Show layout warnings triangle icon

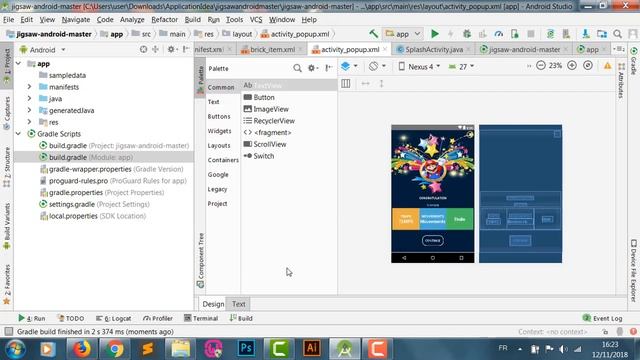[x=607, y=66]
